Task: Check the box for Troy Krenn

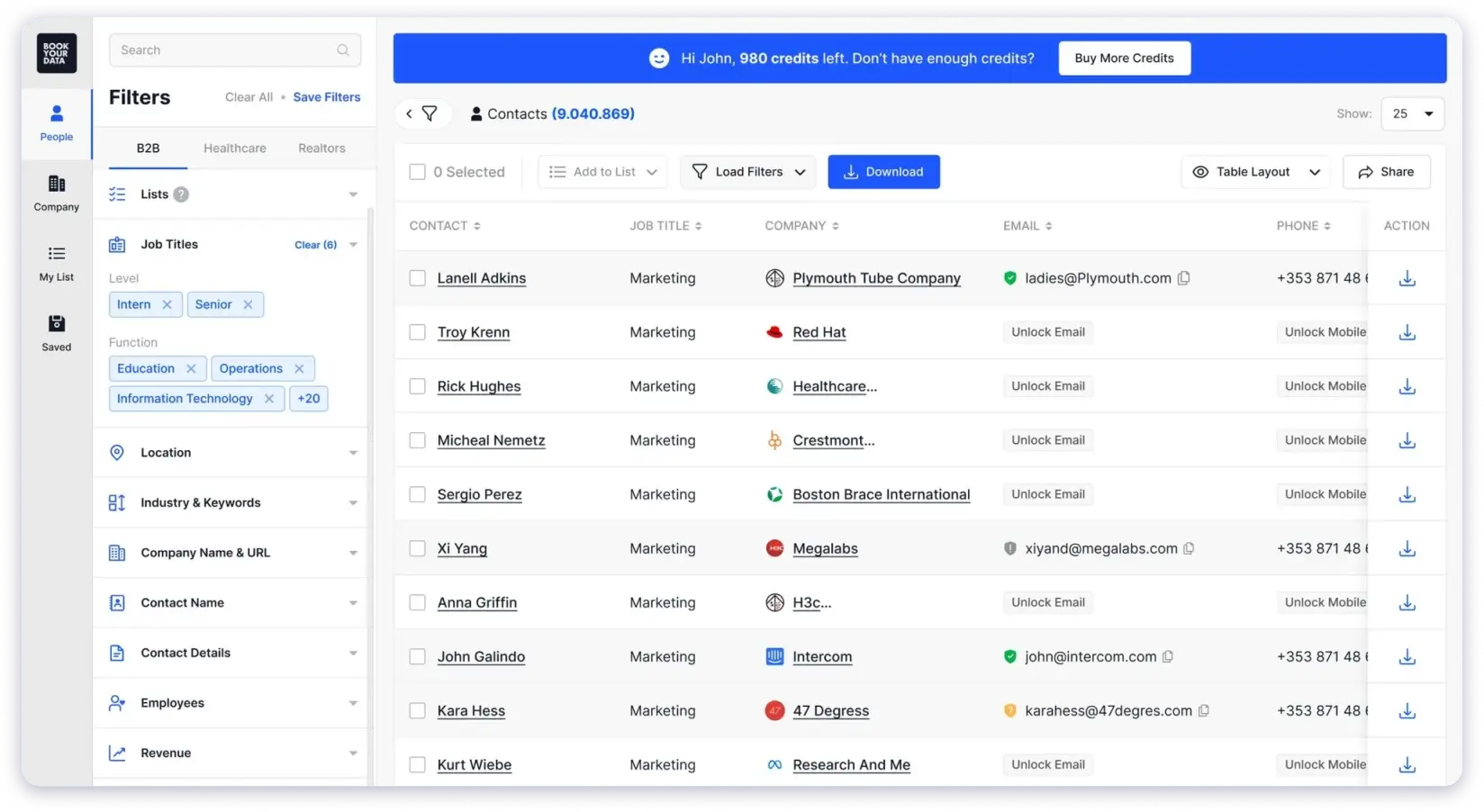Action: coord(417,332)
